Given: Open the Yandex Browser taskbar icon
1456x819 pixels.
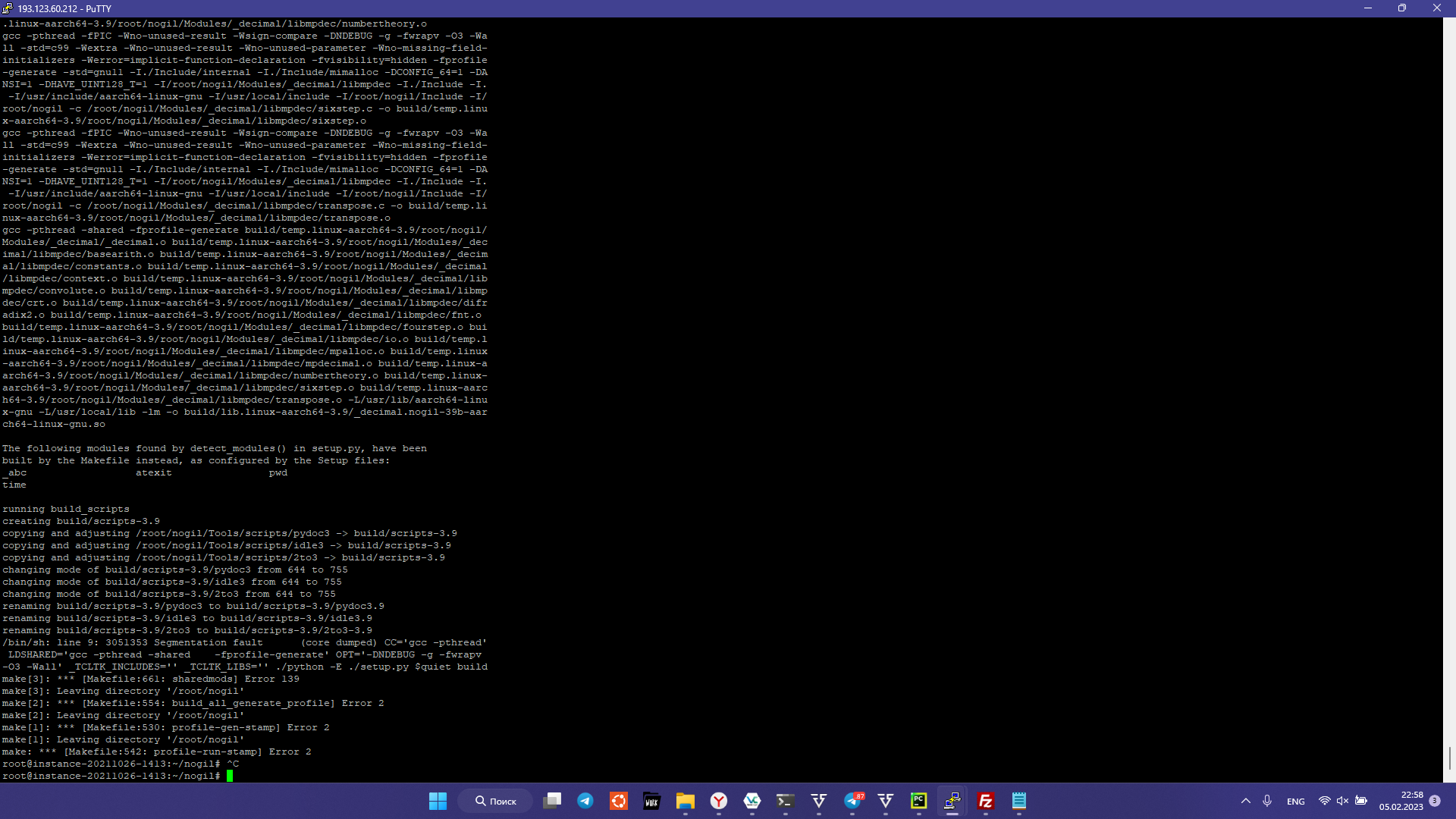Looking at the screenshot, I should coord(719,801).
